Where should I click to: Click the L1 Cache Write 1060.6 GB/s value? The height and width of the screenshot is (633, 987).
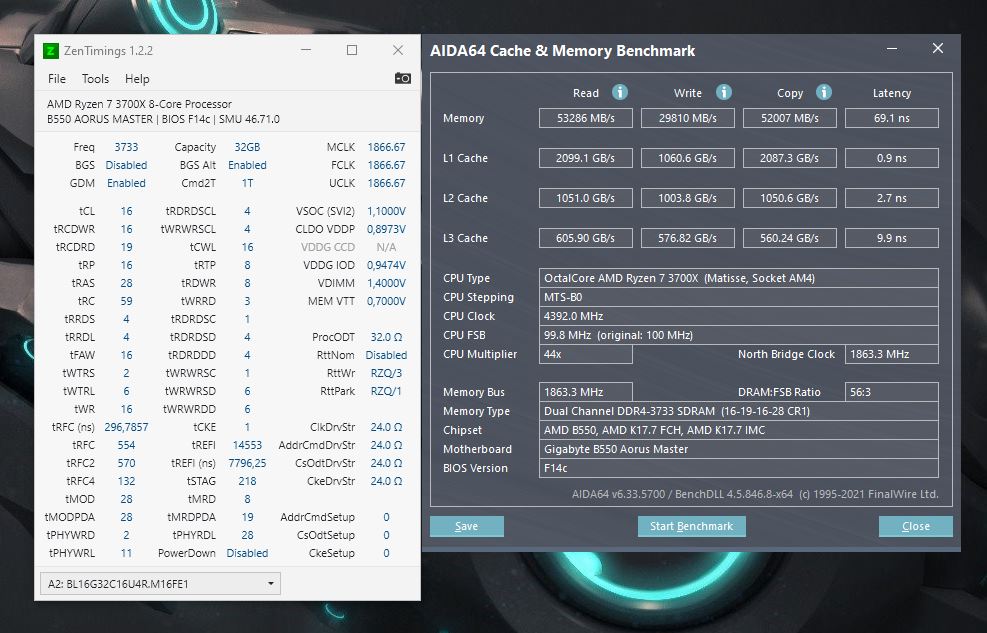(x=687, y=158)
